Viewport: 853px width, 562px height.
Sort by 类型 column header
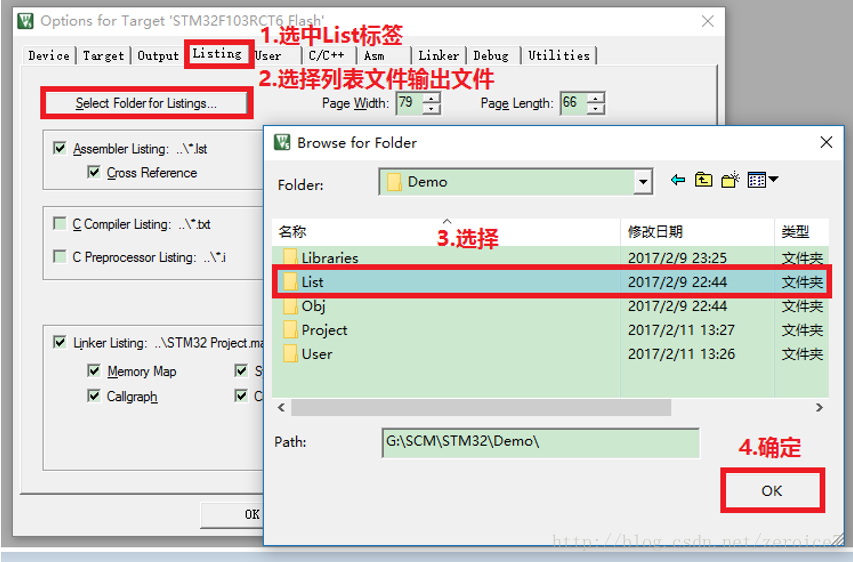pos(802,232)
